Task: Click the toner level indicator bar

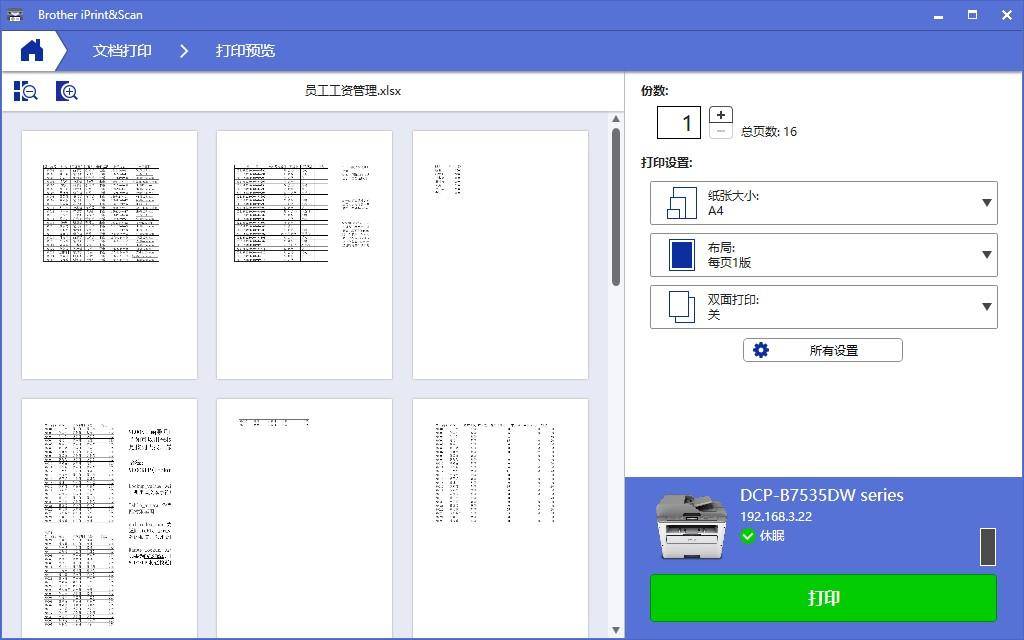Action: click(989, 545)
